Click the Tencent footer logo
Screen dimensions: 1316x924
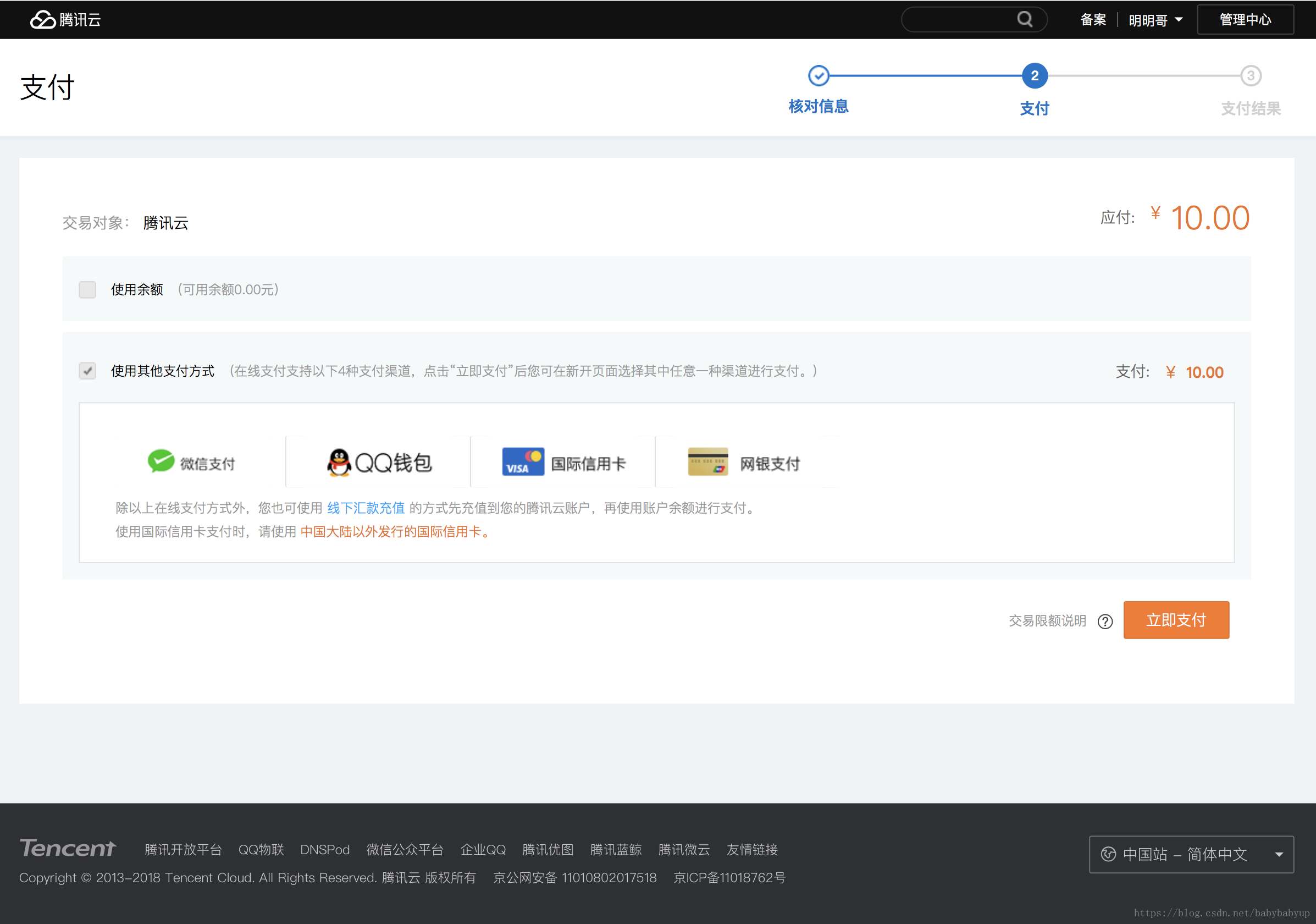[x=68, y=848]
